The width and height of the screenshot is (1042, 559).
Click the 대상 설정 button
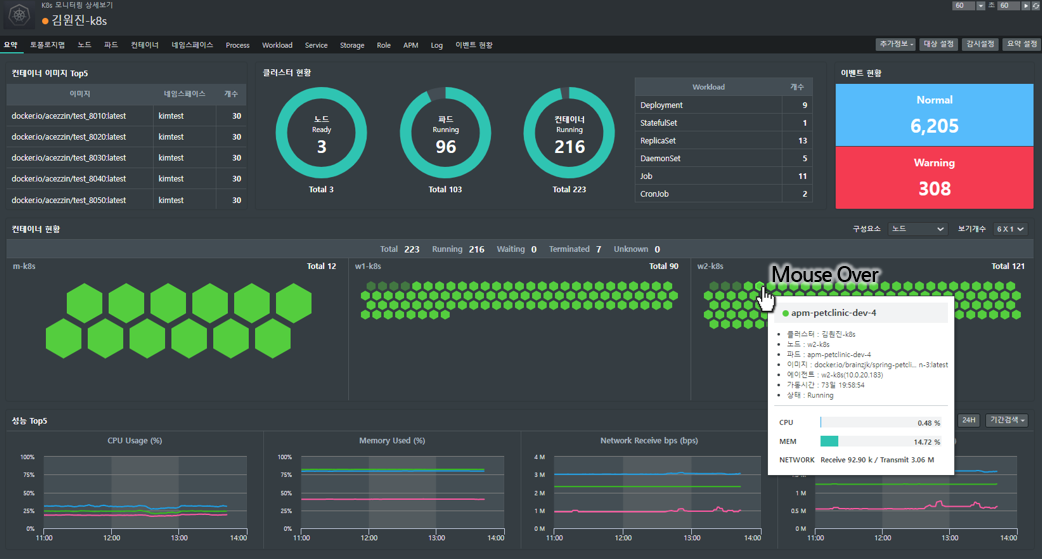coord(938,44)
